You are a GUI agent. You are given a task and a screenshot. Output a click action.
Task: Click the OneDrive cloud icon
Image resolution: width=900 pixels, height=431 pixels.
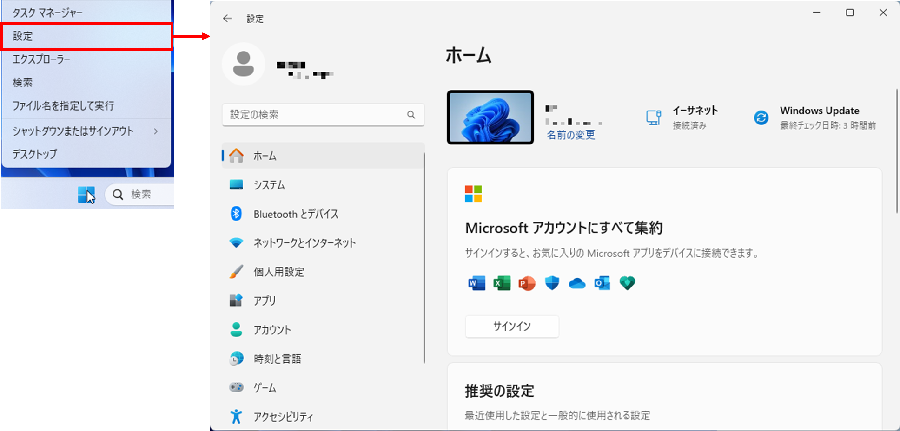(577, 283)
